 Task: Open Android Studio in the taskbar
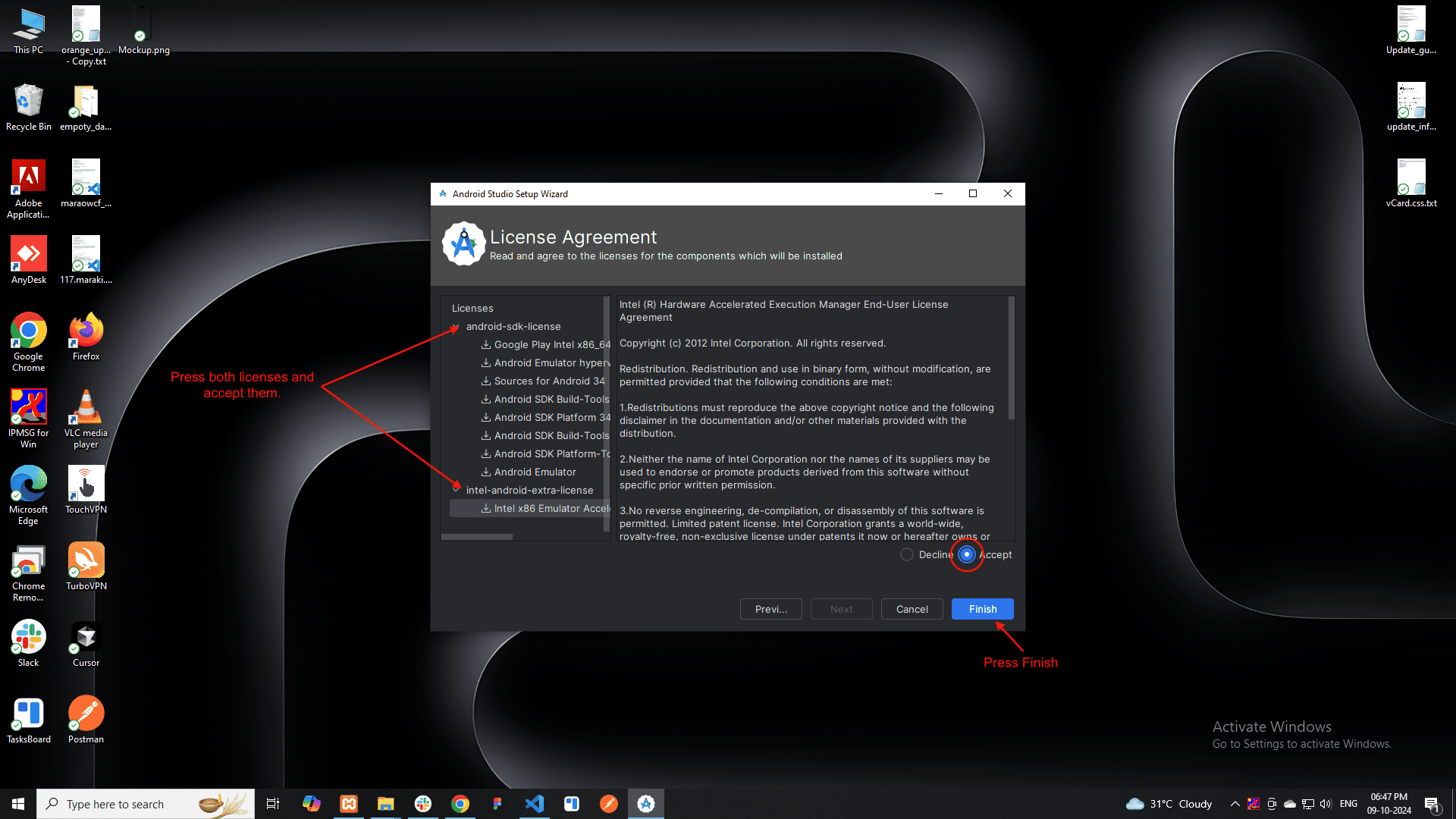tap(646, 804)
